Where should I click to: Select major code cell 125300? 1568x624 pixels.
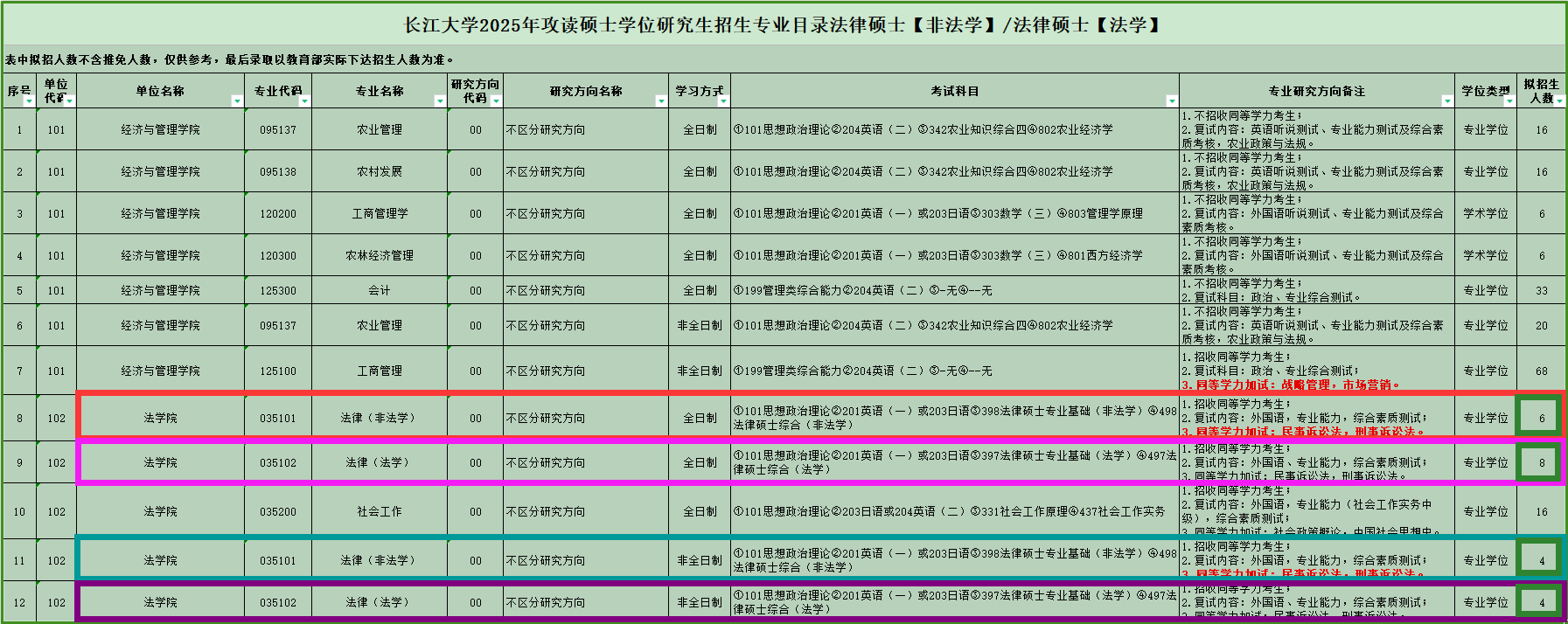click(278, 290)
